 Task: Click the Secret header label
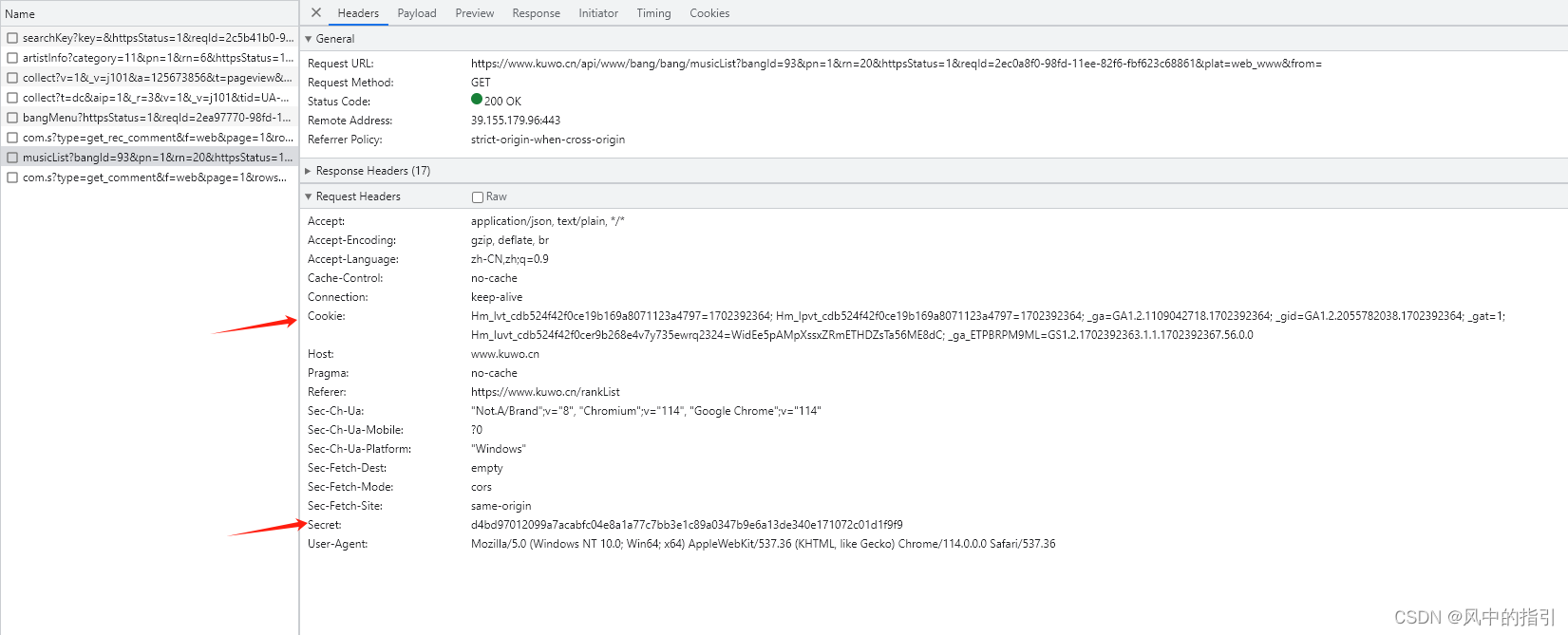pos(325,525)
